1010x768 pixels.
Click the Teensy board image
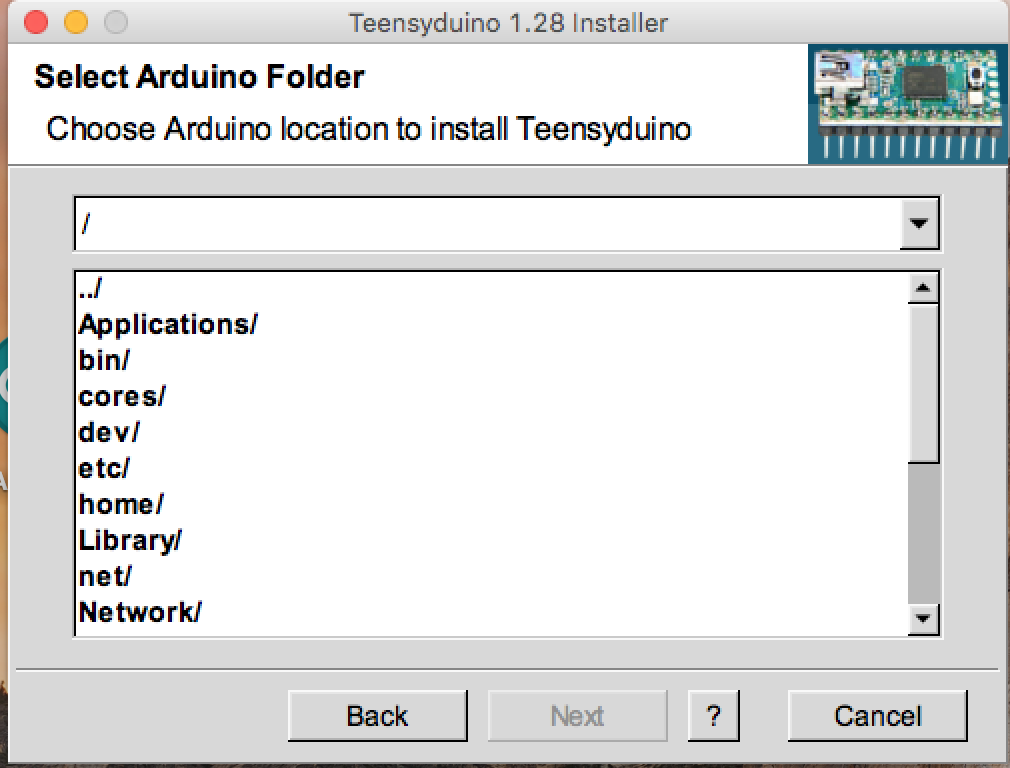908,104
